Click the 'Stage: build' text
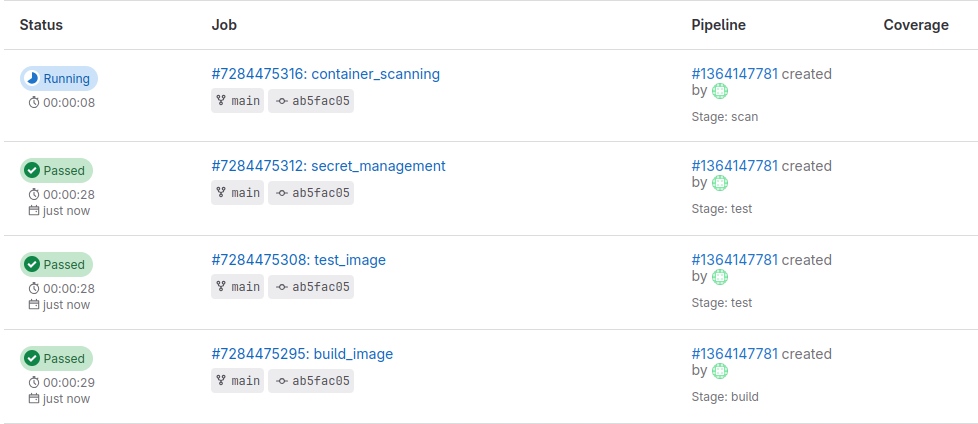The image size is (978, 424). [725, 397]
